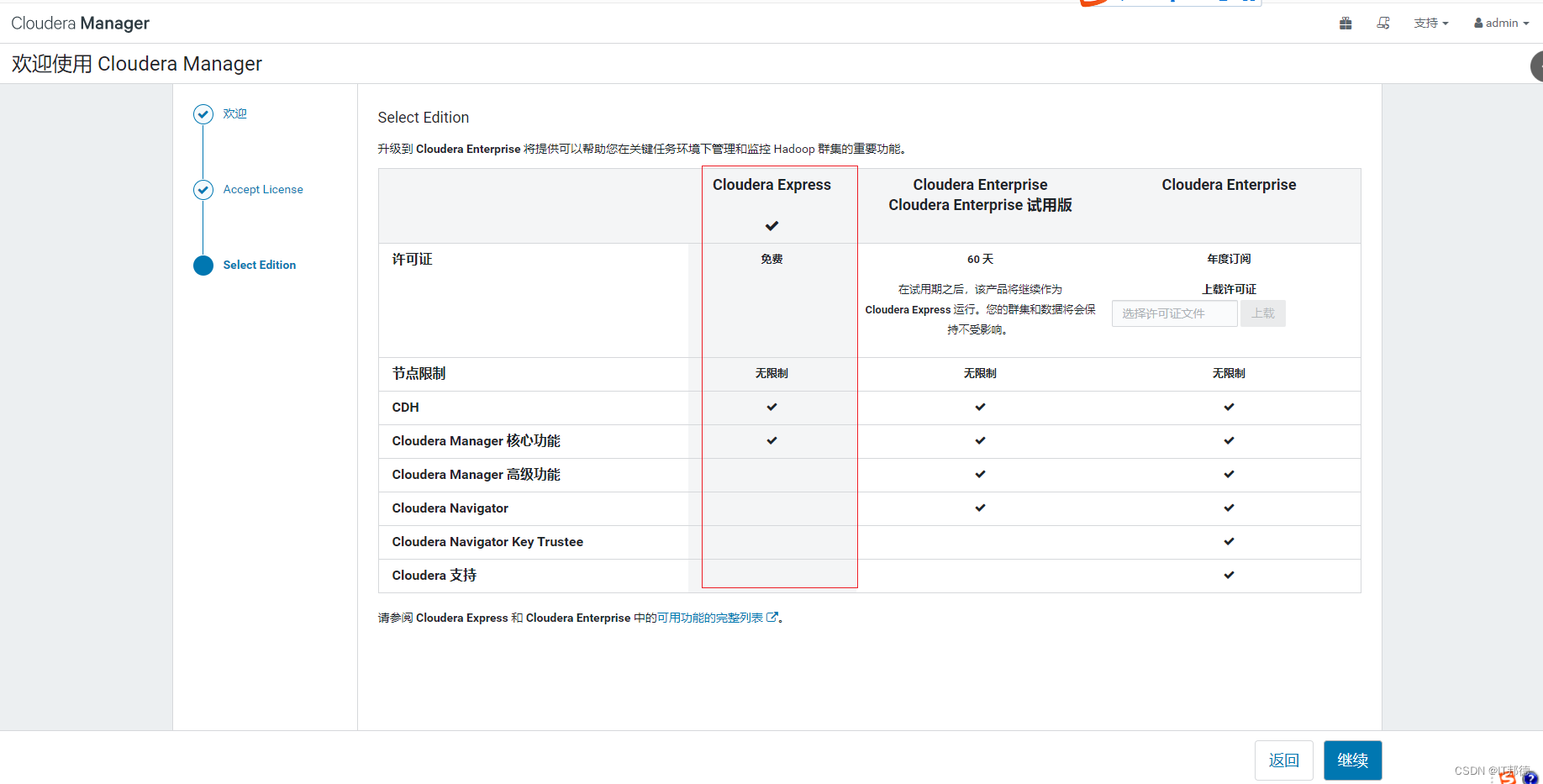
Task: Expand the collapsed side panel handle
Action: pyautogui.click(x=1537, y=66)
